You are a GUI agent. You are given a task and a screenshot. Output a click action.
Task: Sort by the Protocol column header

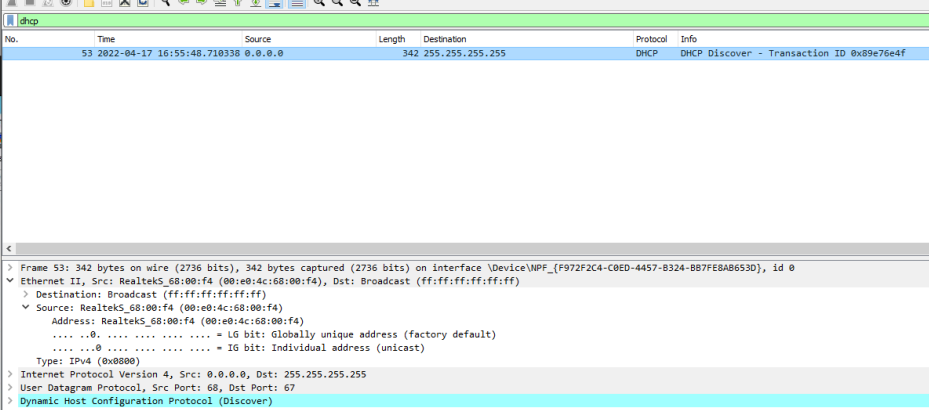pos(651,39)
